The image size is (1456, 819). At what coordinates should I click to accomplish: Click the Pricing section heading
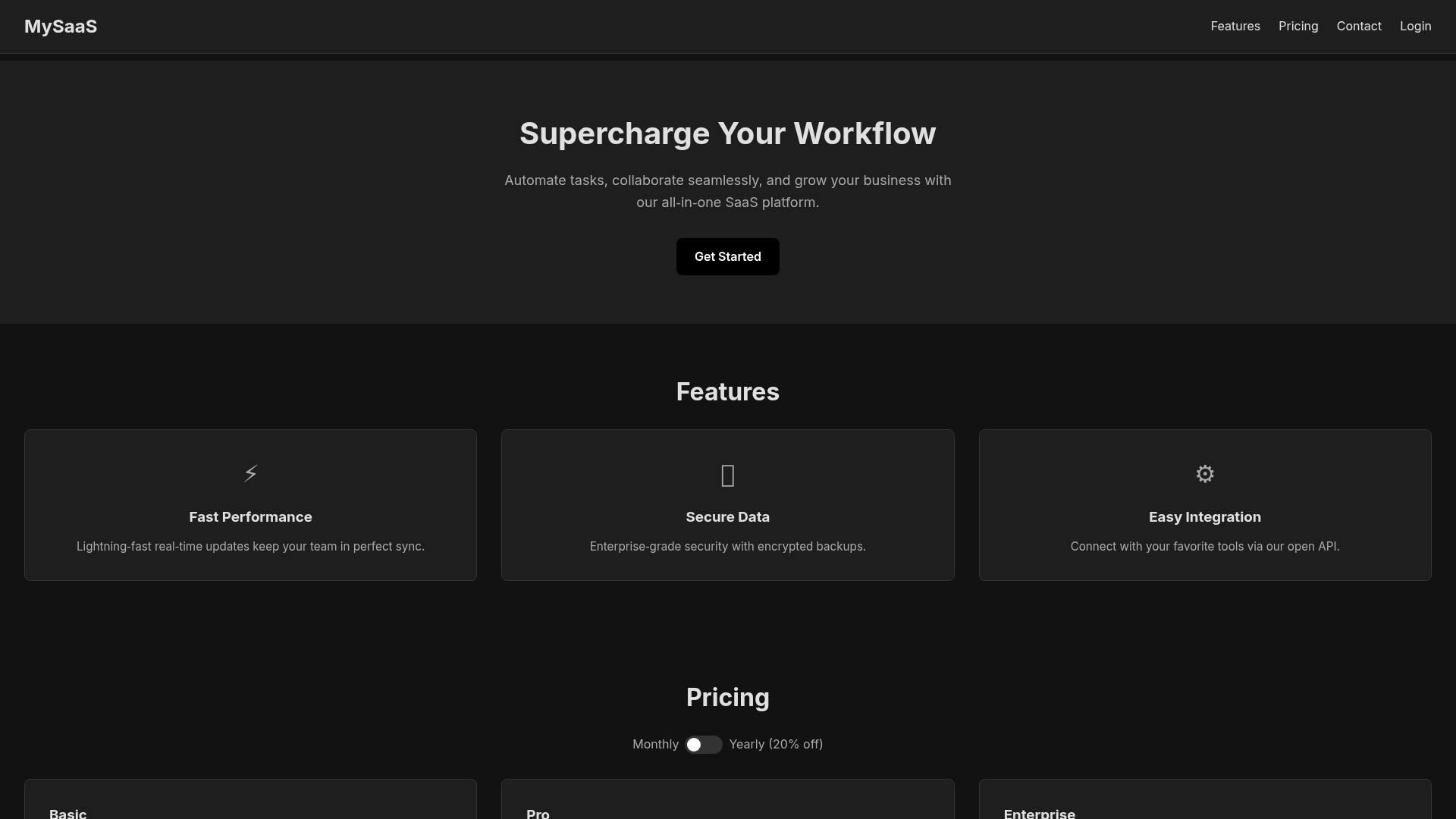point(727,698)
